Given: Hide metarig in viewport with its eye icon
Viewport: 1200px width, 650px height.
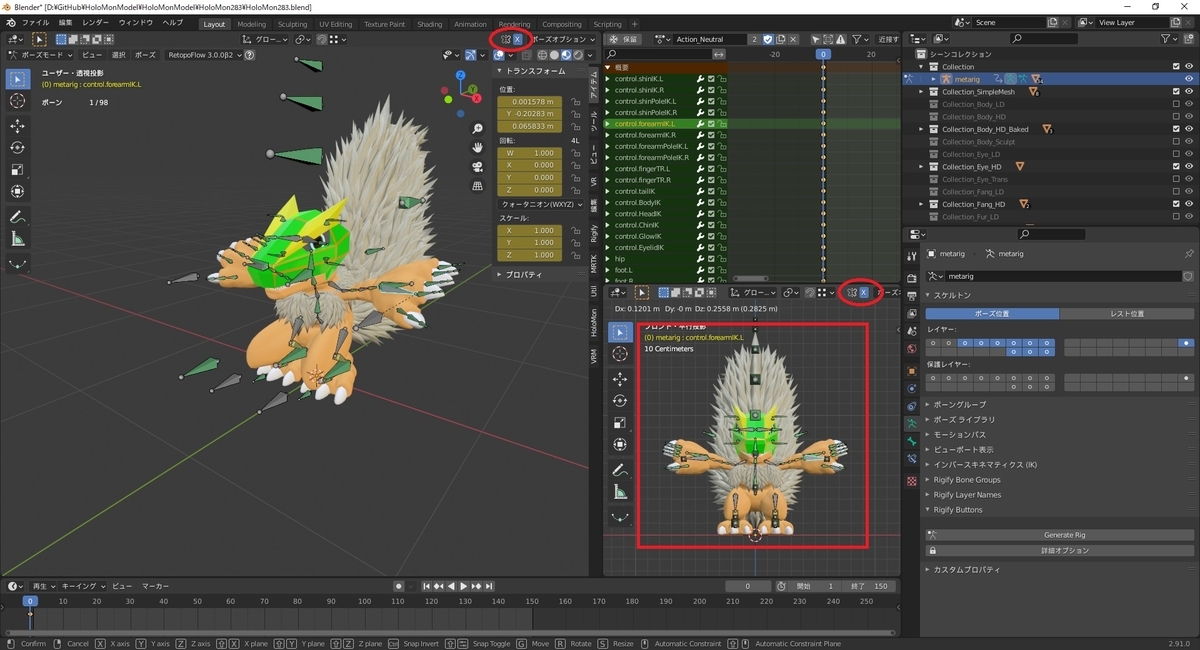Looking at the screenshot, I should tap(1189, 79).
